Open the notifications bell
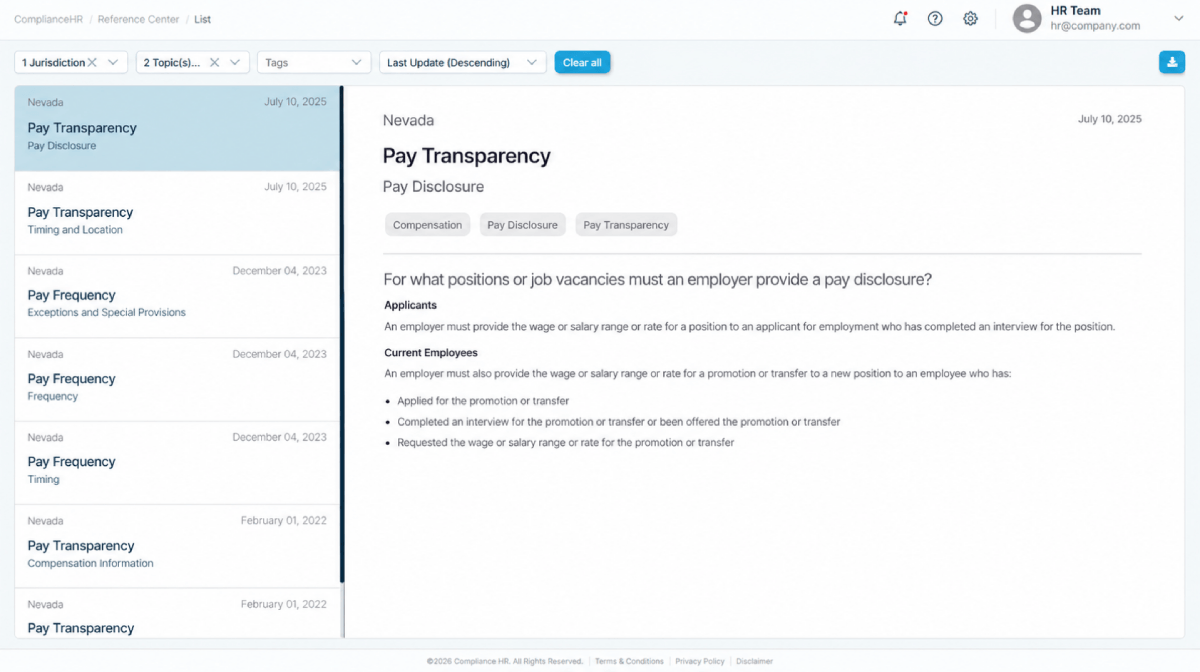The image size is (1200, 672). pos(900,18)
